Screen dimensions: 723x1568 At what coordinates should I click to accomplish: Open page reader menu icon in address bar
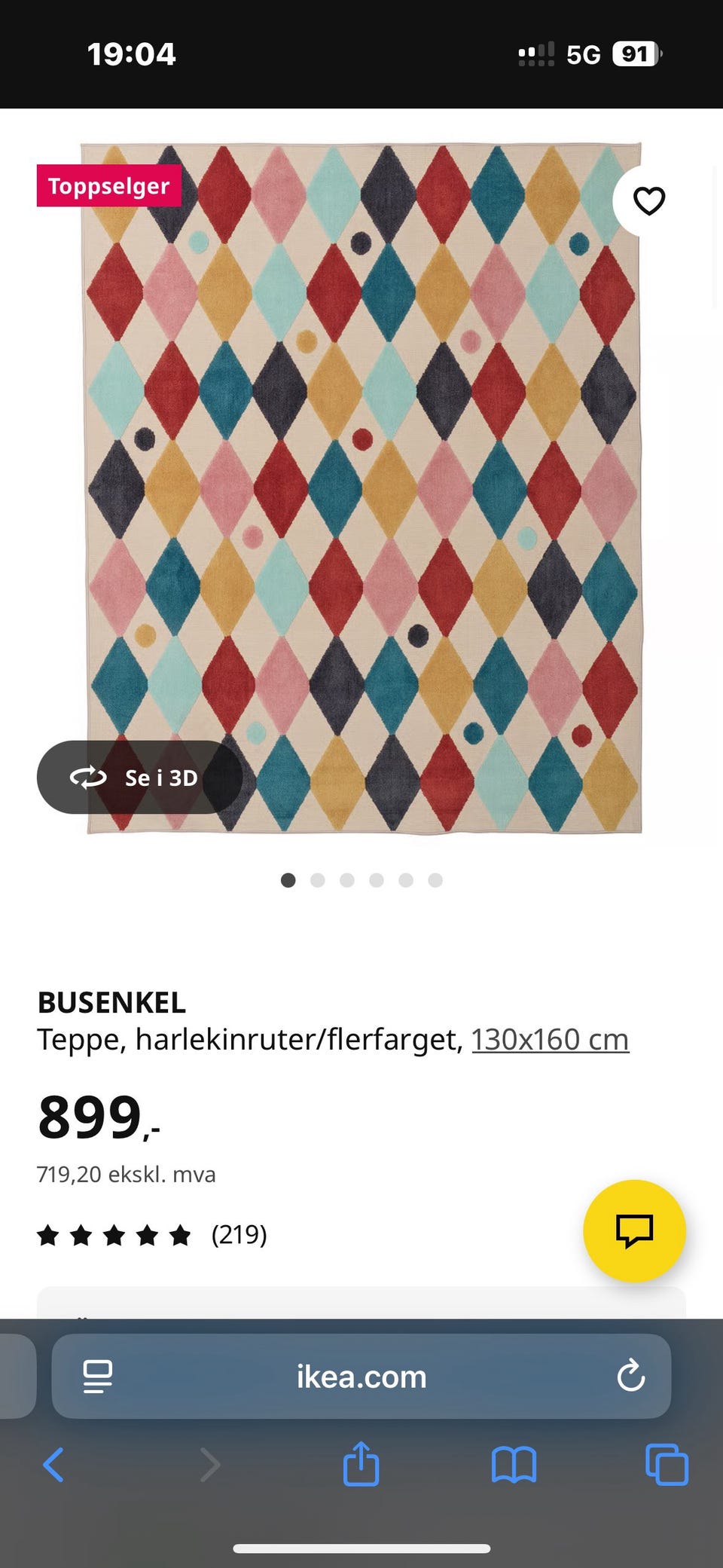click(x=98, y=1377)
